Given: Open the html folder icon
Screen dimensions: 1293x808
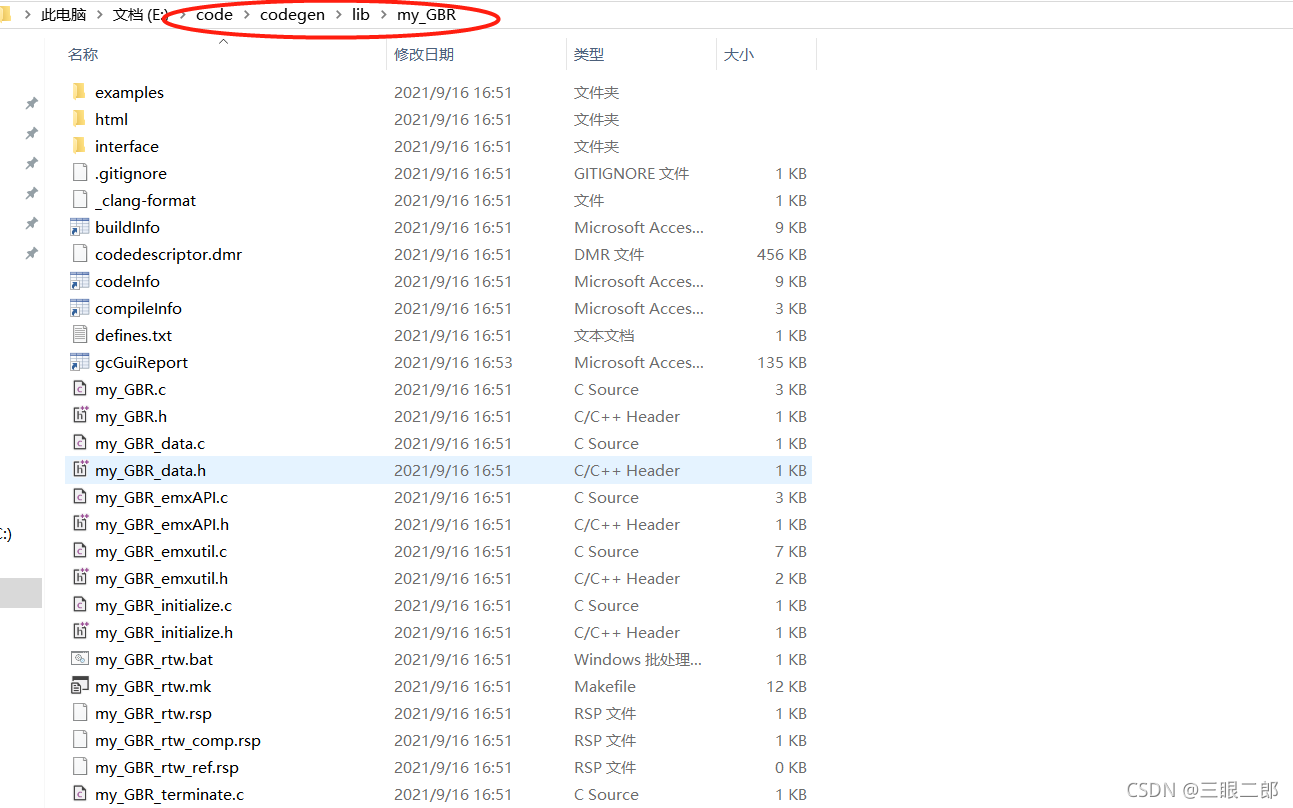Looking at the screenshot, I should pos(80,119).
